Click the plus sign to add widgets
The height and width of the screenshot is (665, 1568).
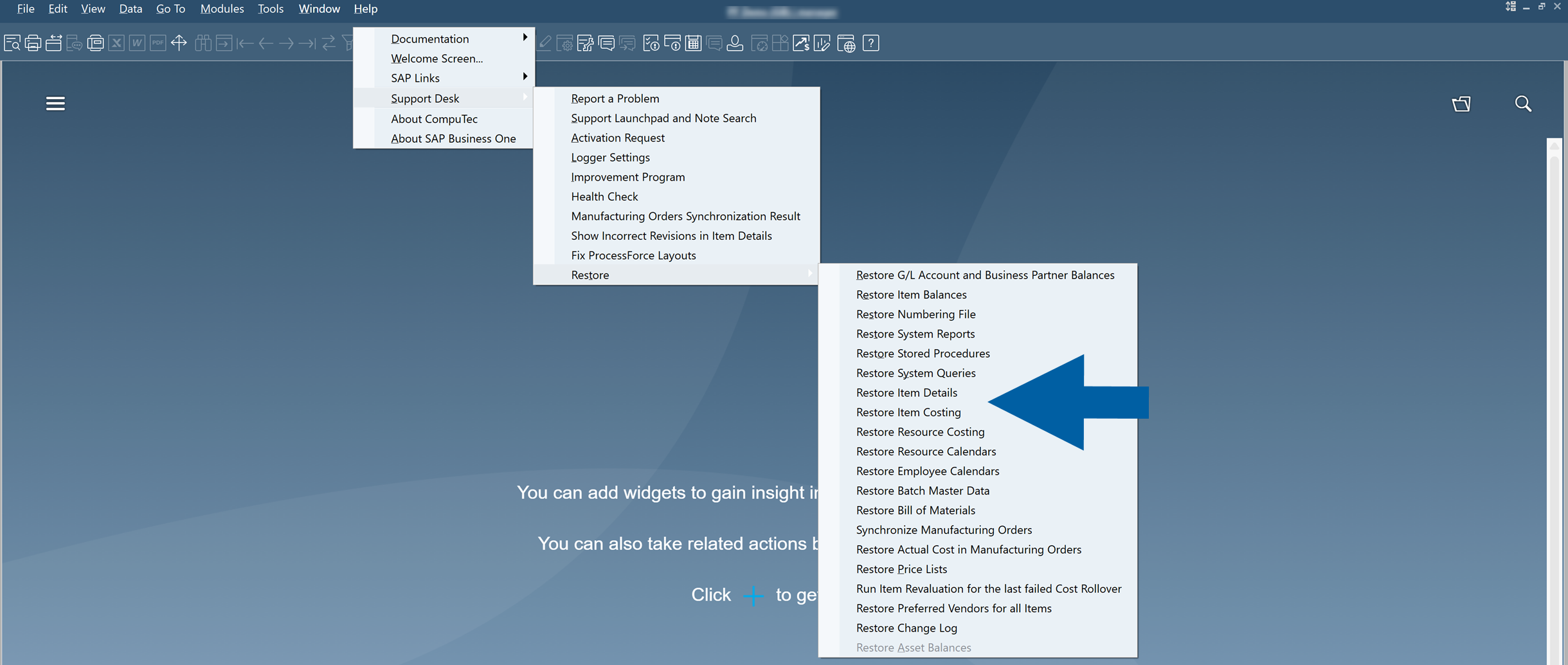tap(753, 596)
